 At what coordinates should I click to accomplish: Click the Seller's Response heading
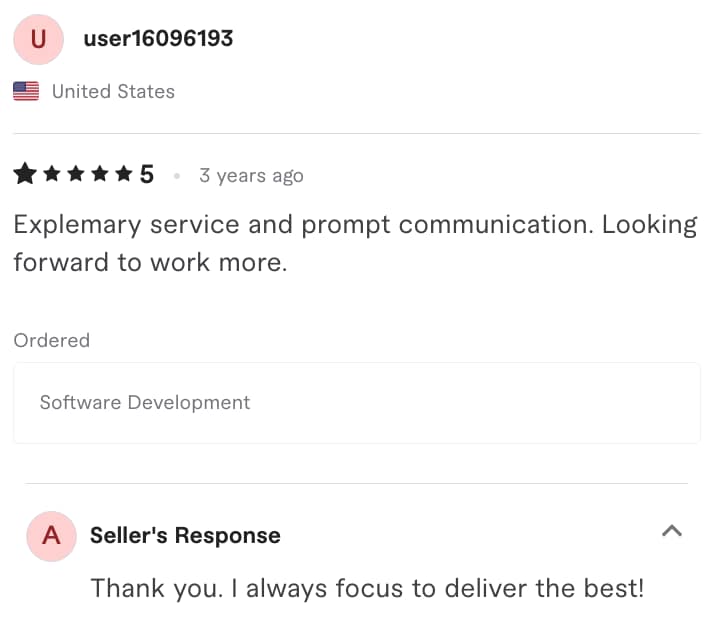click(x=185, y=535)
